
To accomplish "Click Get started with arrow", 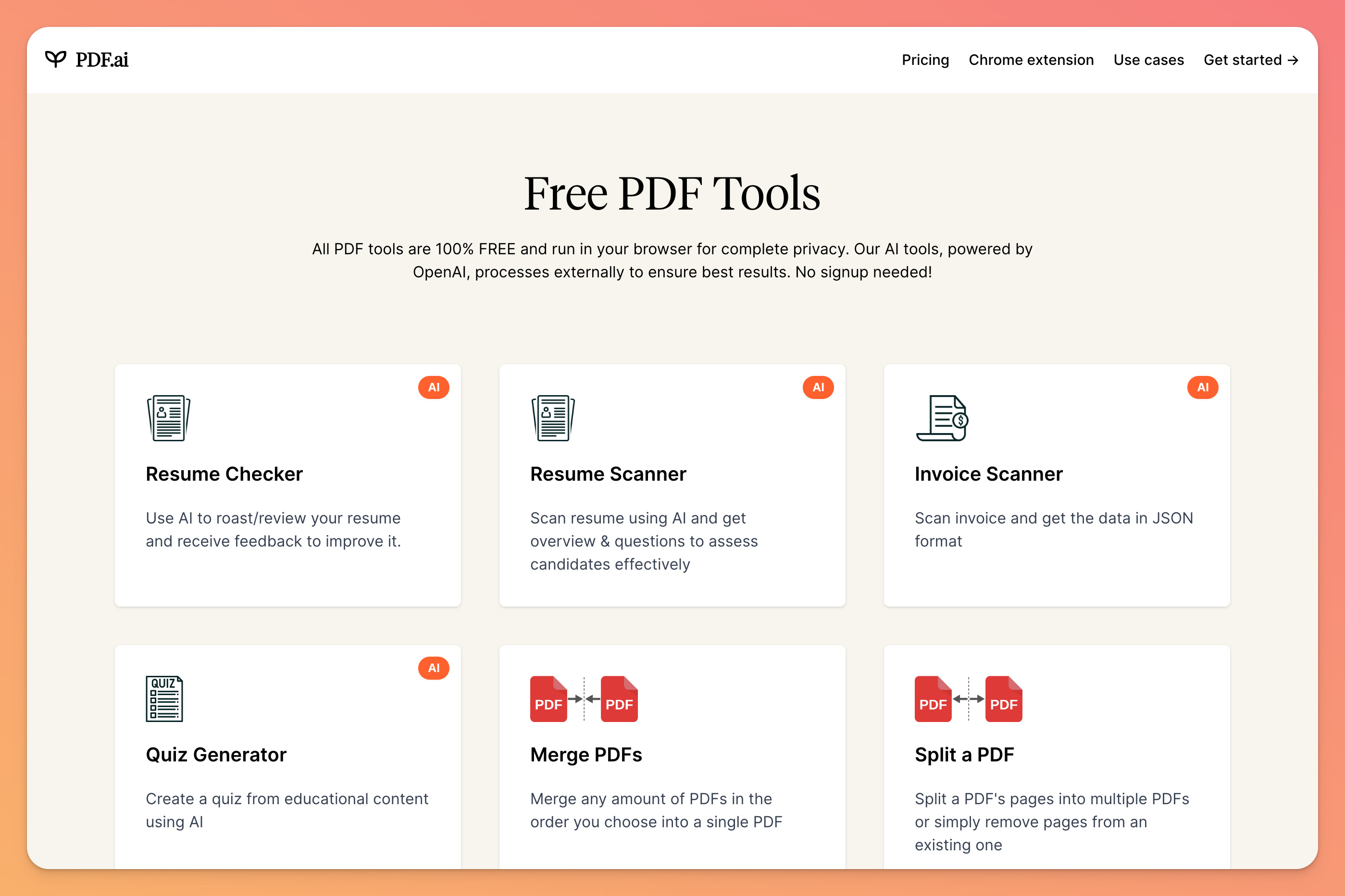I will 1251,60.
